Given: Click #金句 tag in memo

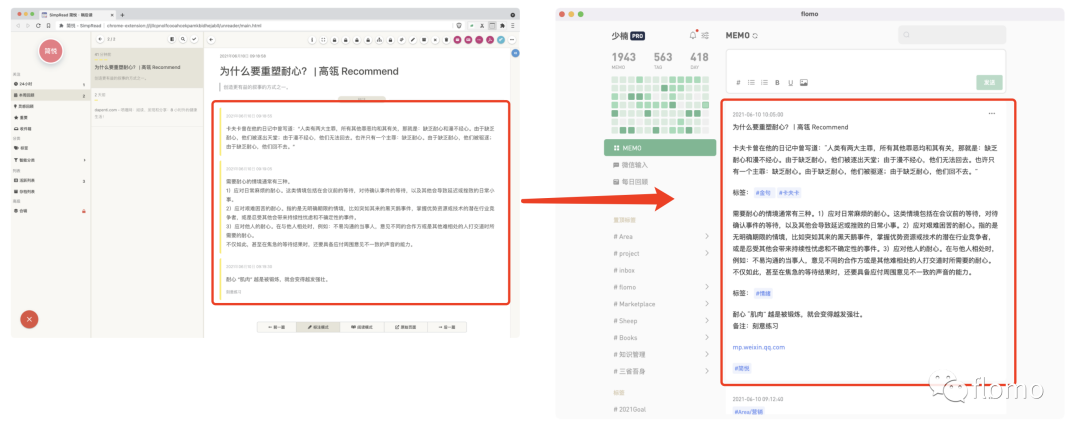Looking at the screenshot, I should tap(764, 193).
